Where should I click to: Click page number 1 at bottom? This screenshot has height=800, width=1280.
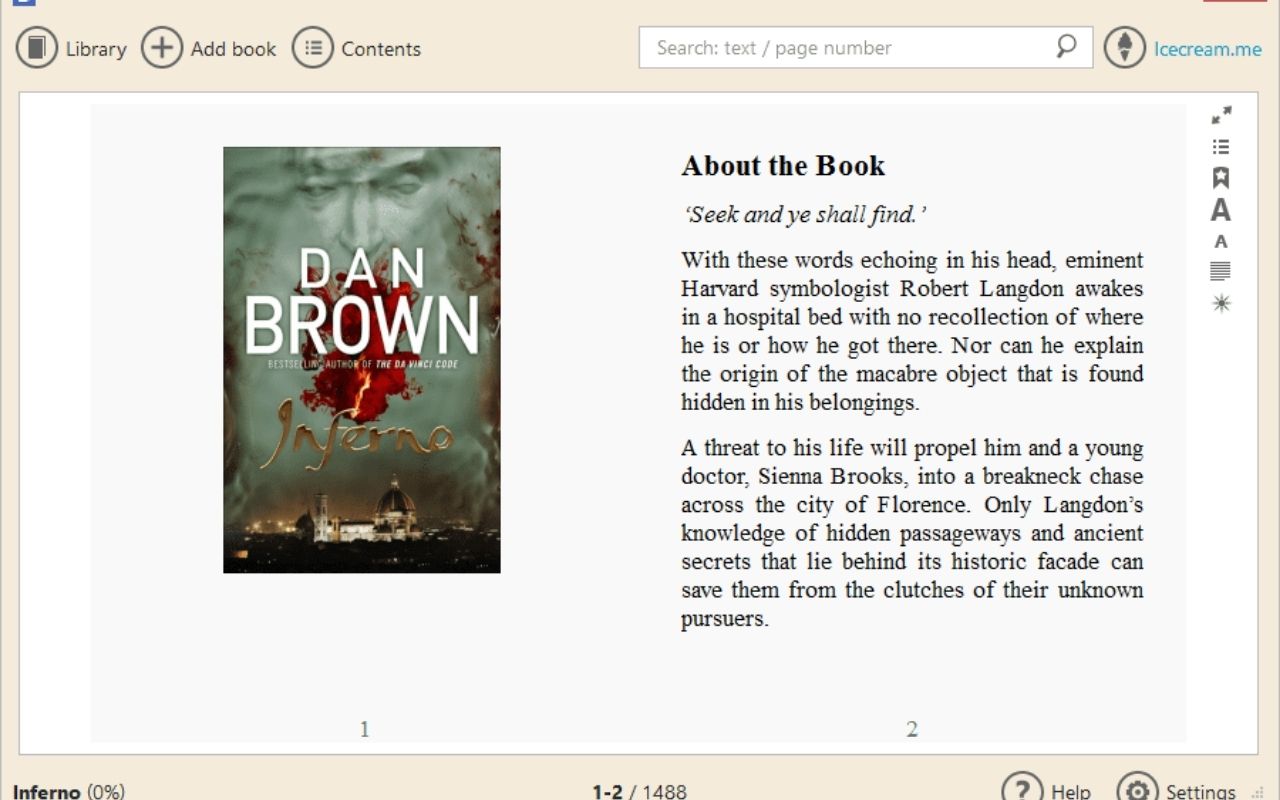(x=364, y=729)
